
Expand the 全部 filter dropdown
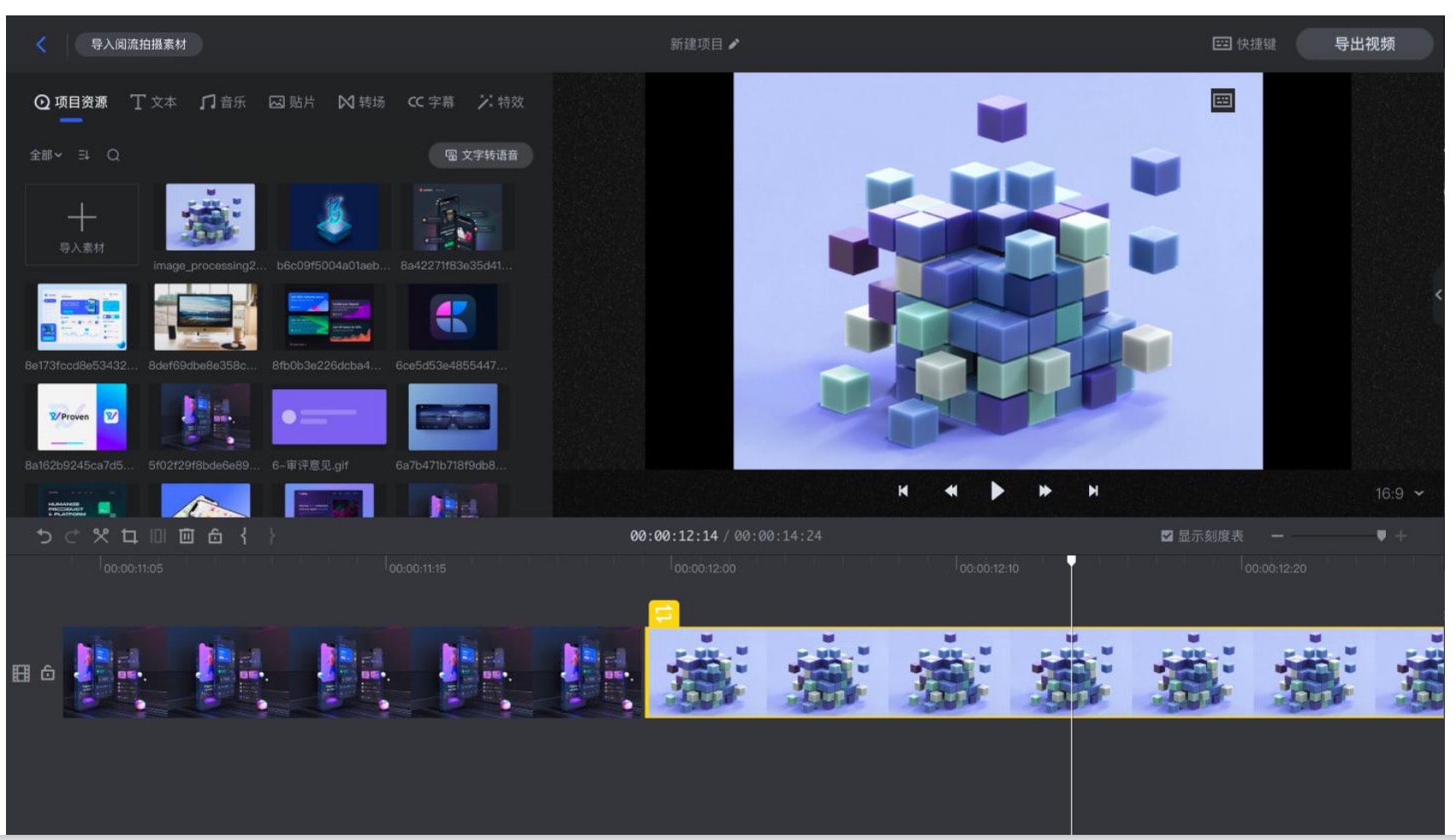click(46, 155)
